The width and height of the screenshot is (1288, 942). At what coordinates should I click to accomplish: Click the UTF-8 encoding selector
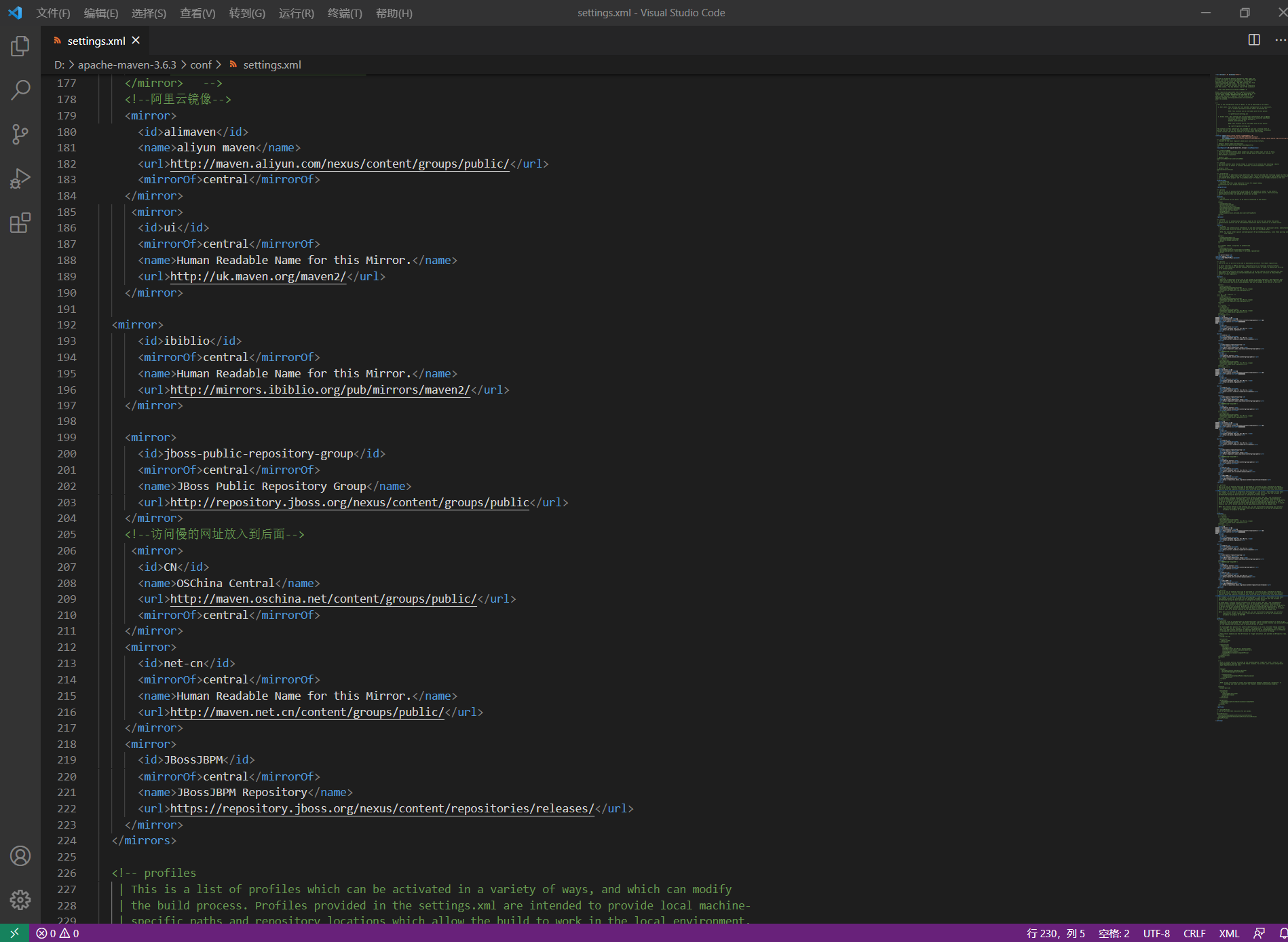[1156, 933]
